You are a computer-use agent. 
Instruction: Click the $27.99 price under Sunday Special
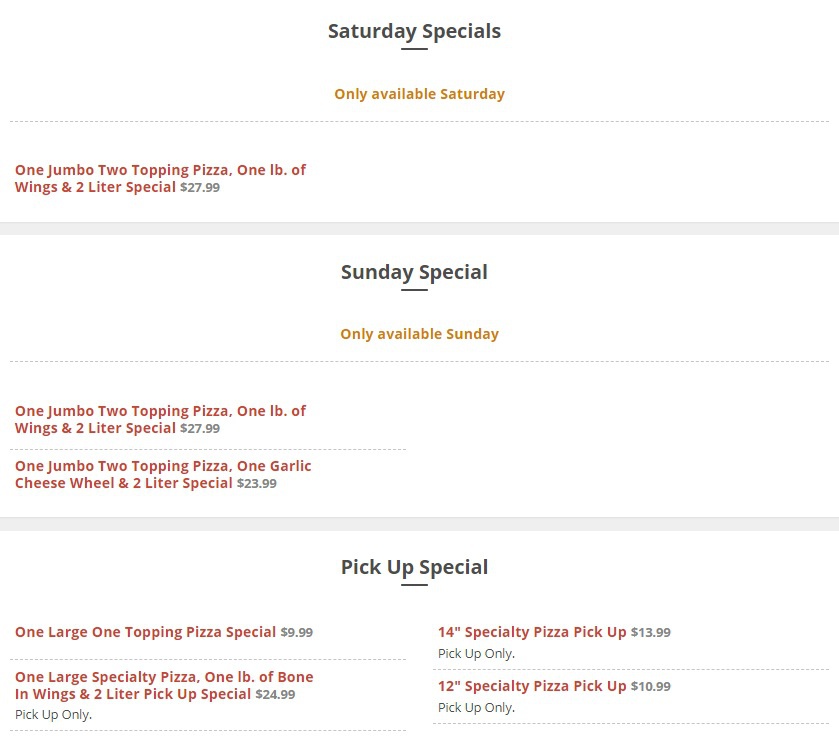tap(200, 429)
